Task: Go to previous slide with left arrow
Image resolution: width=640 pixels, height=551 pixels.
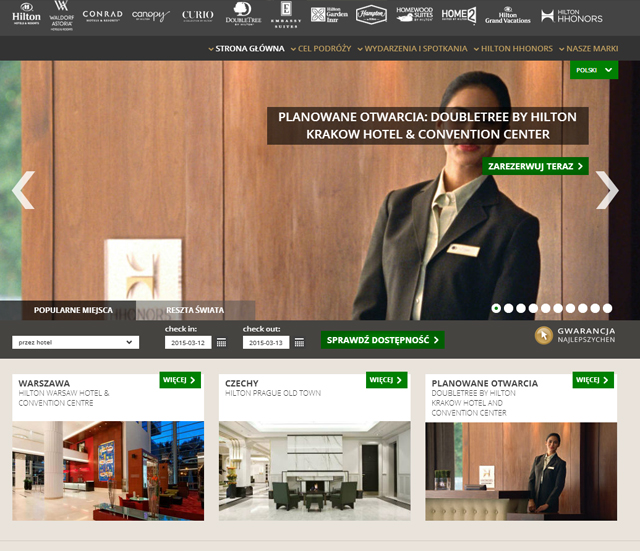Action: tap(23, 189)
